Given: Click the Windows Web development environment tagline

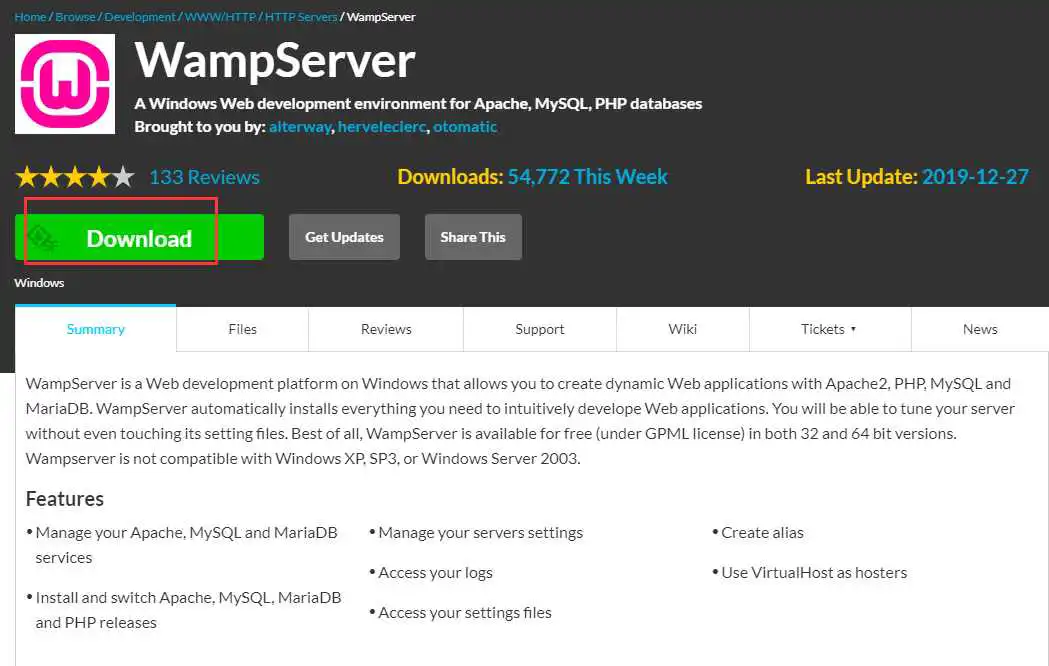Looking at the screenshot, I should click(418, 104).
